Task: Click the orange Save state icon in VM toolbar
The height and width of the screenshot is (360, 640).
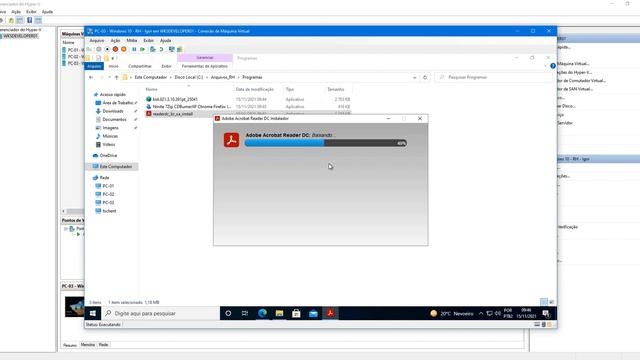Action: (124, 49)
